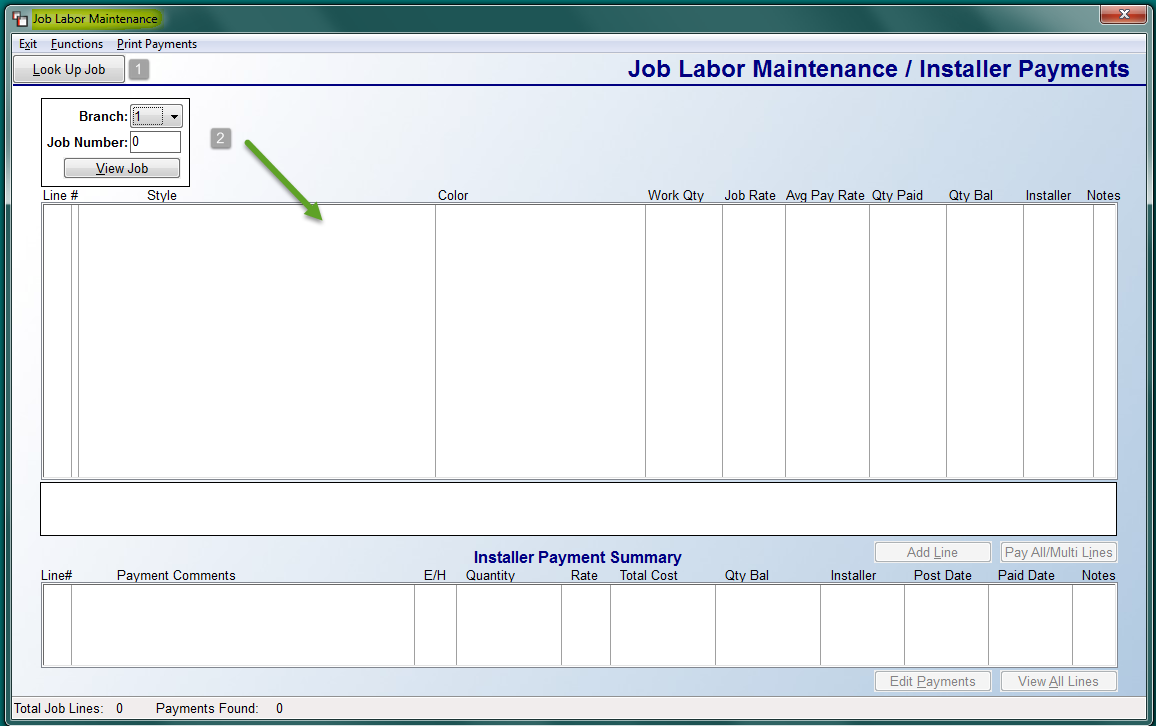Image resolution: width=1156 pixels, height=726 pixels.
Task: Click the Add Line button
Action: pos(932,551)
